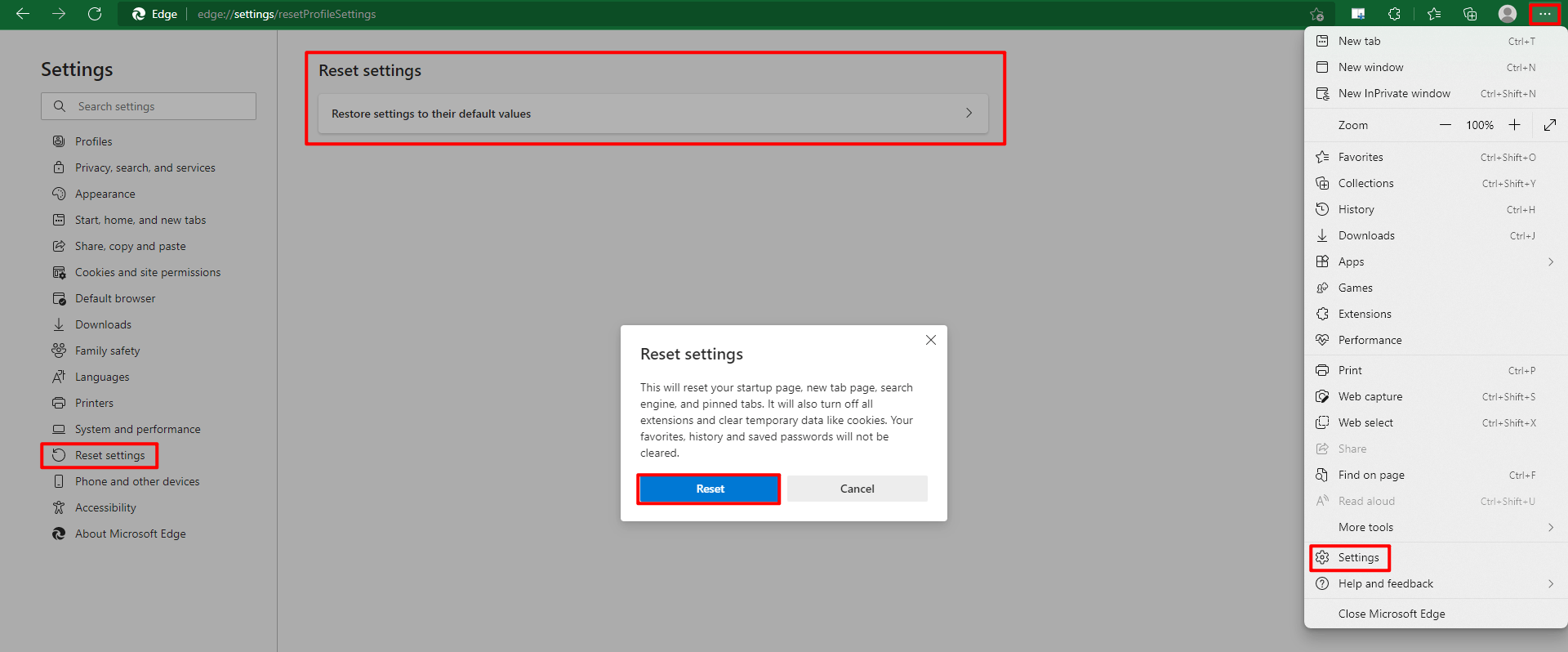Open the profile avatar icon
The image size is (1568, 652).
click(x=1508, y=14)
